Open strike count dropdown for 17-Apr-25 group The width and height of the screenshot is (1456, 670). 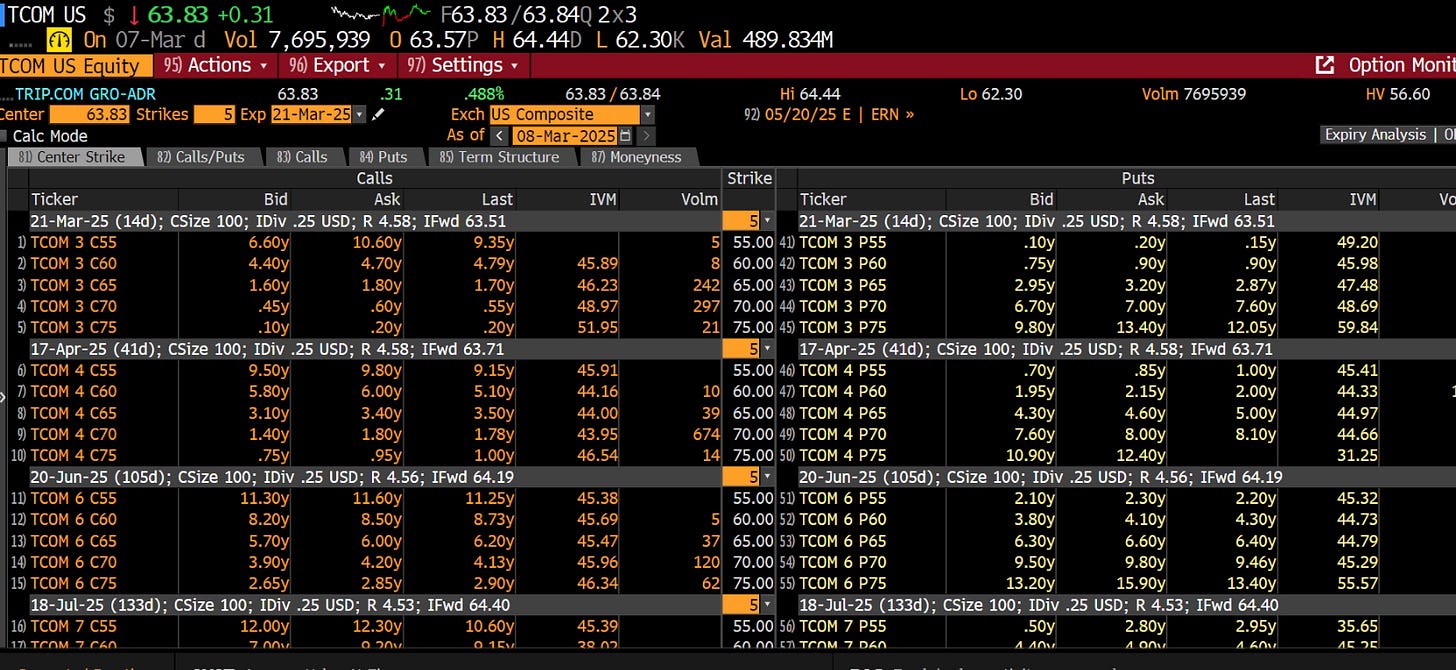click(x=767, y=349)
